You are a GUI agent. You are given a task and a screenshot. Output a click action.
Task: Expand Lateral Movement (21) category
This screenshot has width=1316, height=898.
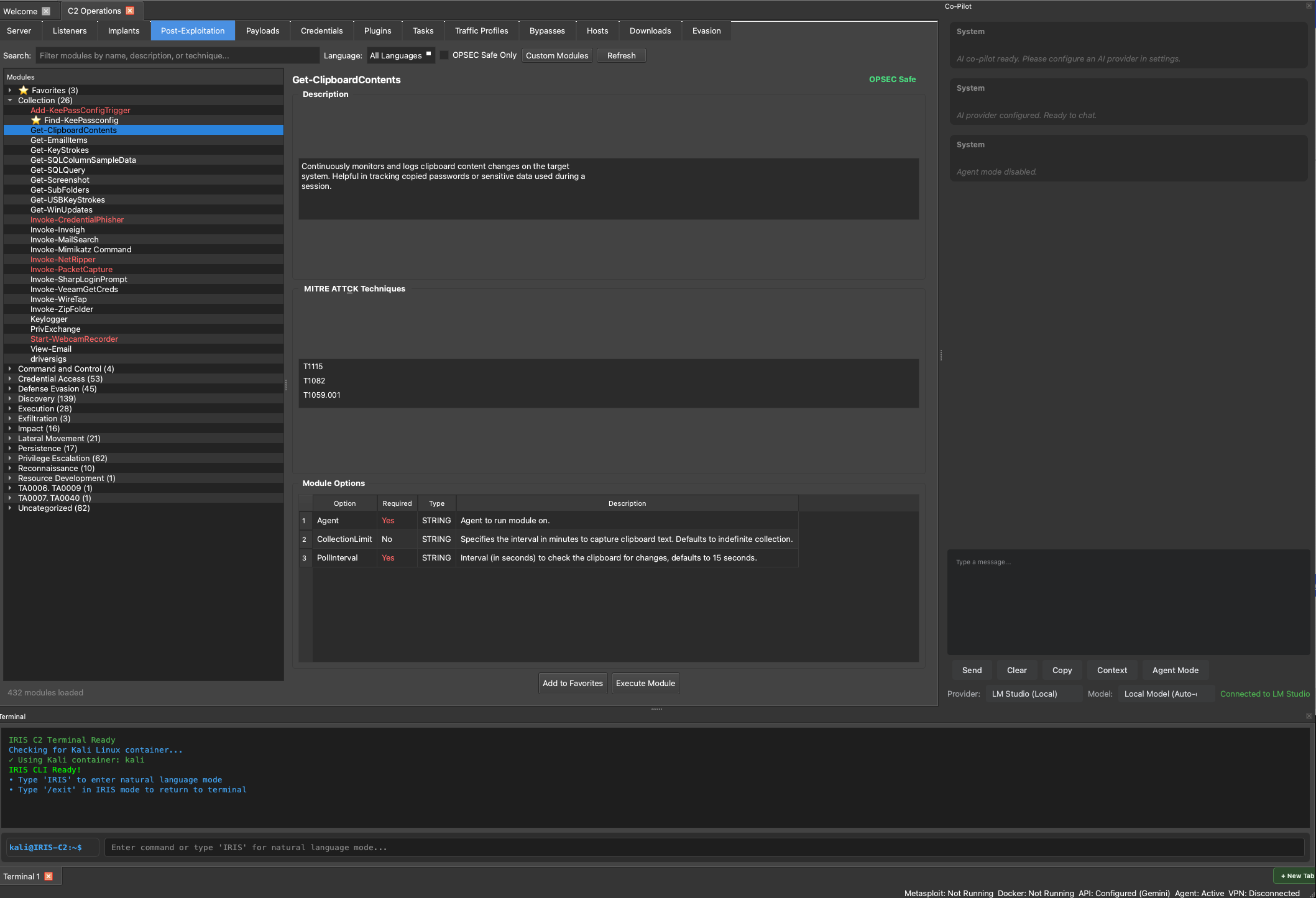click(x=10, y=438)
